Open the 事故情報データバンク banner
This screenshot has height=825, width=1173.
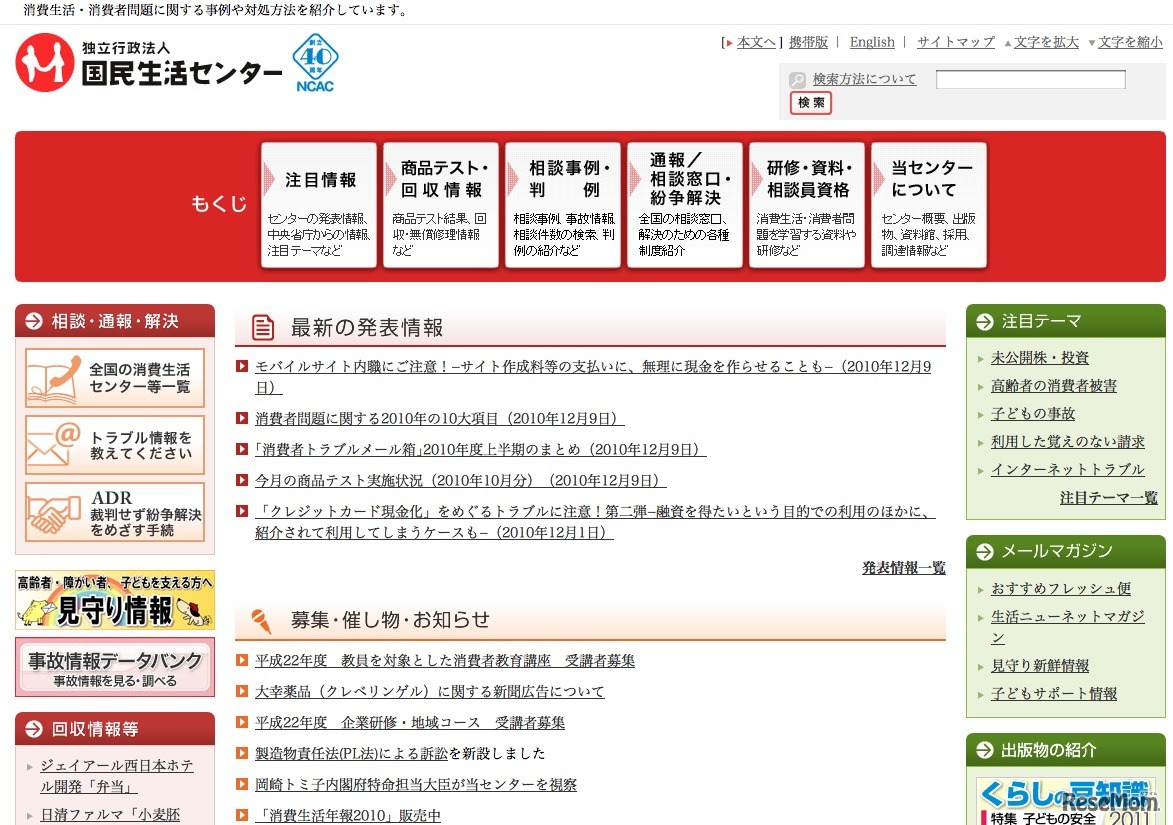pos(114,667)
